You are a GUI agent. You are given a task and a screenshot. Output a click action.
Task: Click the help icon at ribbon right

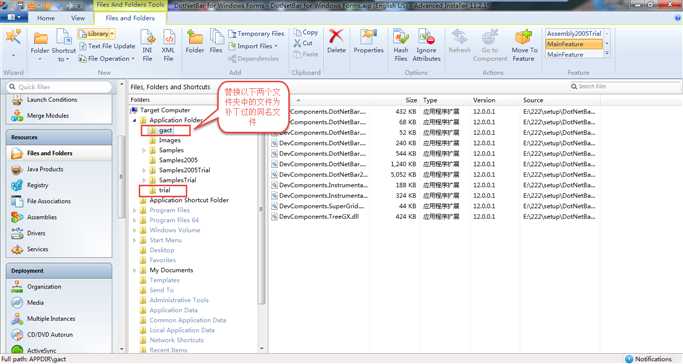(678, 18)
